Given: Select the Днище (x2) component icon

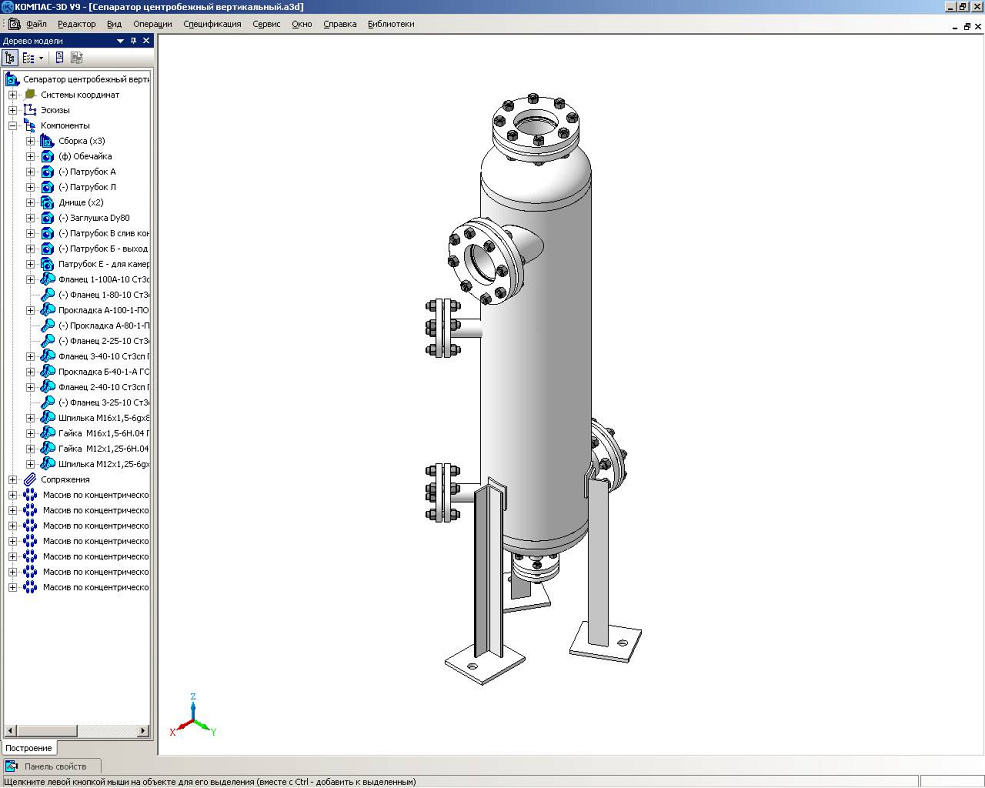Looking at the screenshot, I should [x=47, y=203].
